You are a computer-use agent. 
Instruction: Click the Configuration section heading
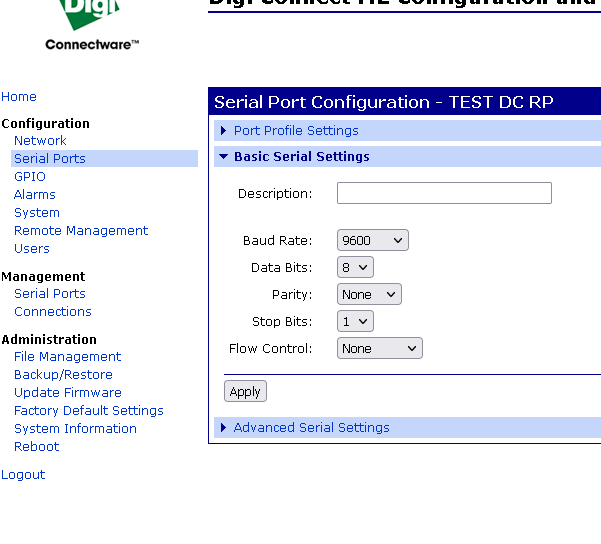[x=46, y=124]
